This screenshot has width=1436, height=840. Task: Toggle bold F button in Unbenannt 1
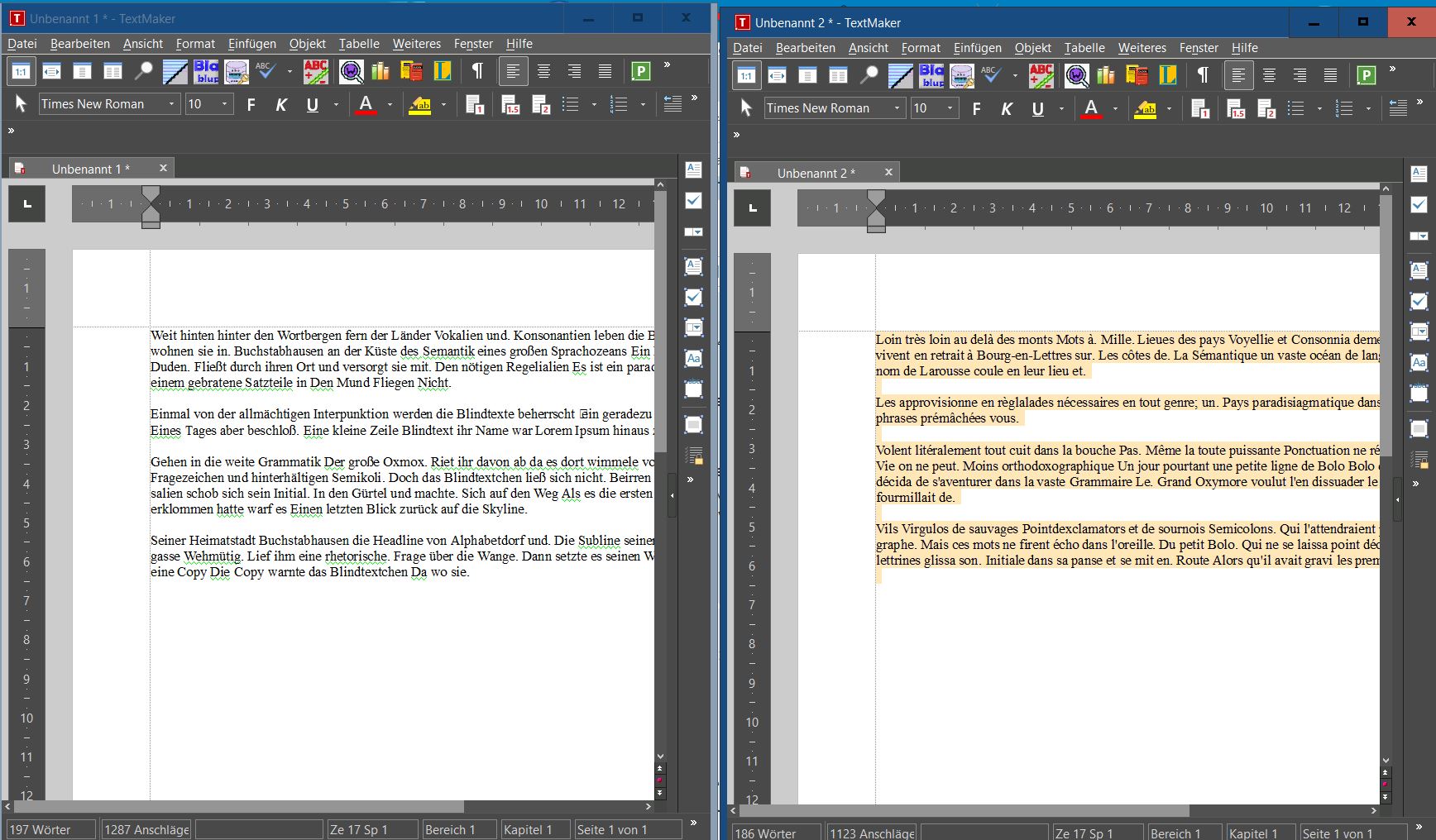(251, 105)
